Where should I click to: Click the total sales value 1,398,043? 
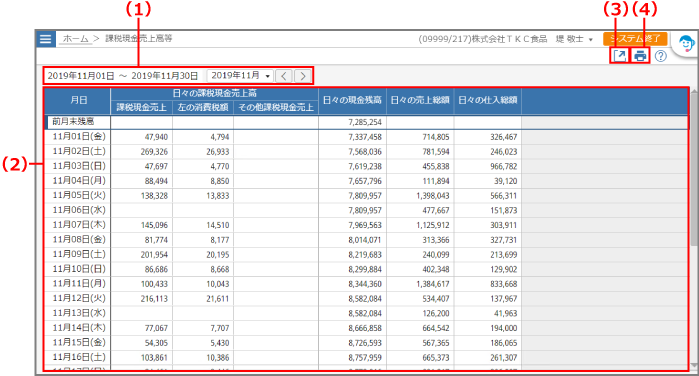click(x=433, y=196)
